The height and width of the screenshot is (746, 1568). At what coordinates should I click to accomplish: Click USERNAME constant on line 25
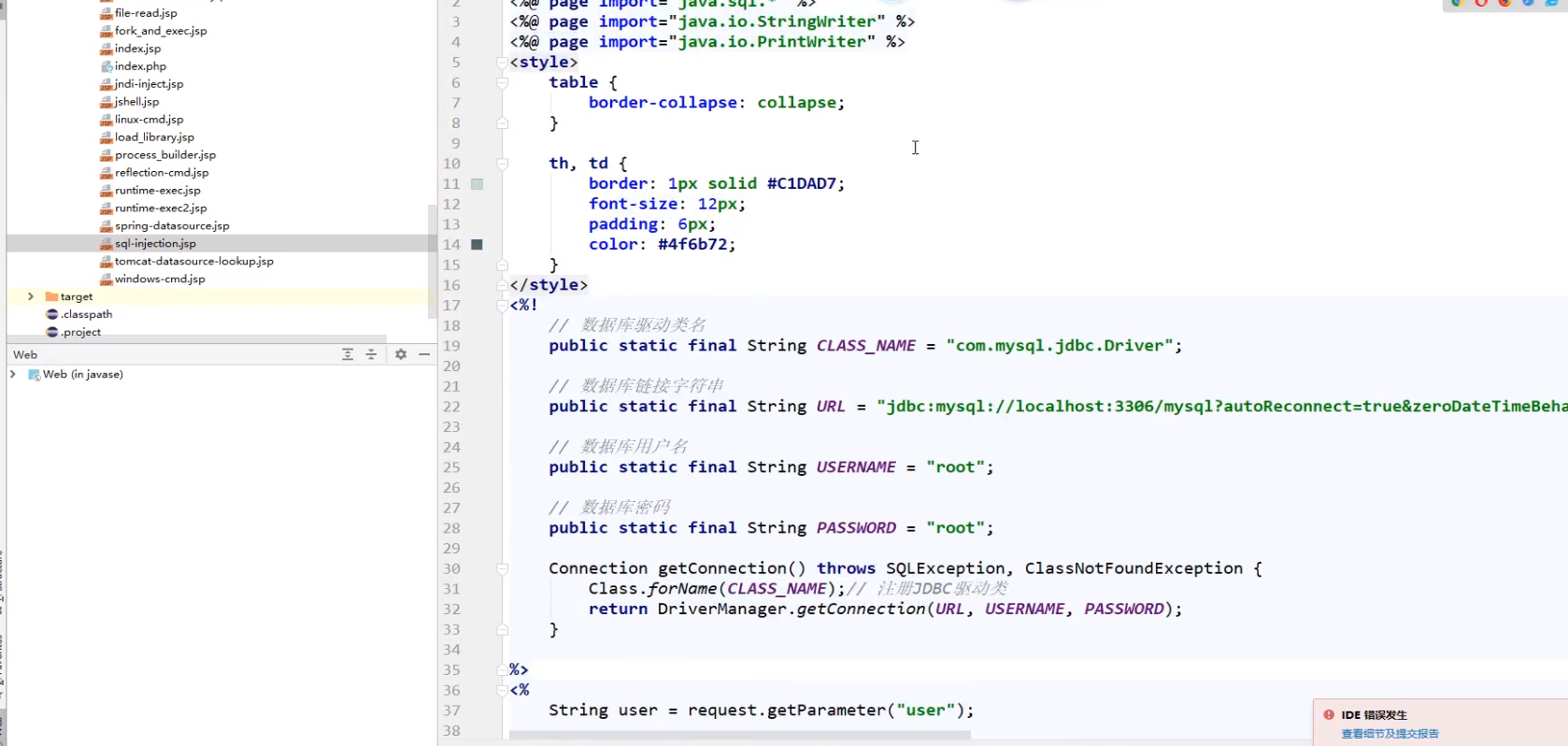tap(856, 467)
